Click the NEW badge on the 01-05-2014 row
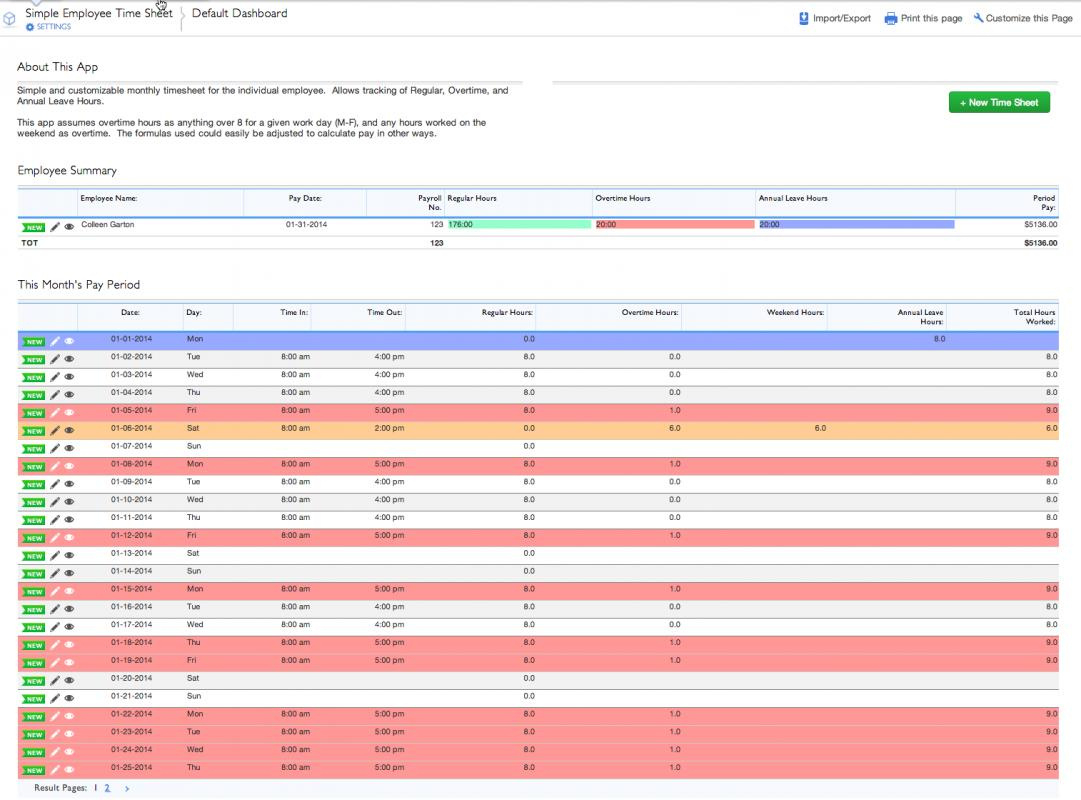This screenshot has width=1081, height=800. 32,410
